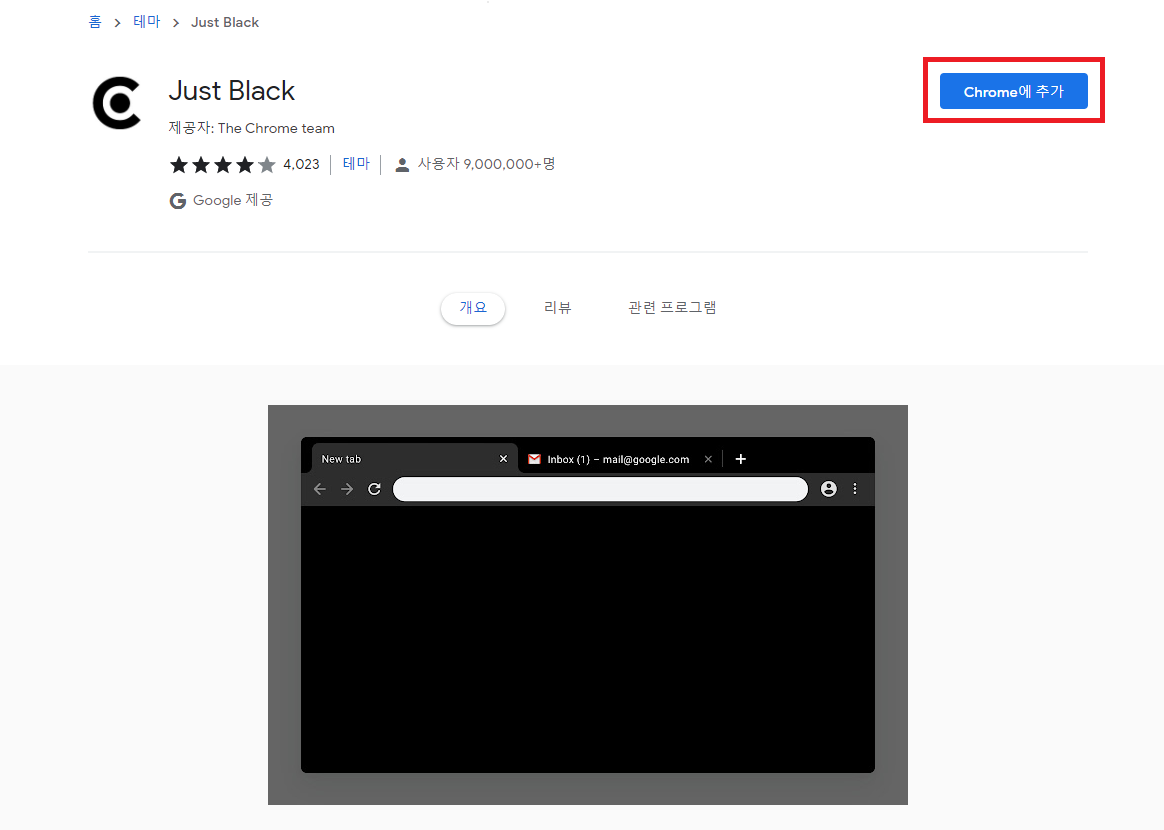Click 'New tab' in the preview image
This screenshot has width=1164, height=830.
(341, 459)
